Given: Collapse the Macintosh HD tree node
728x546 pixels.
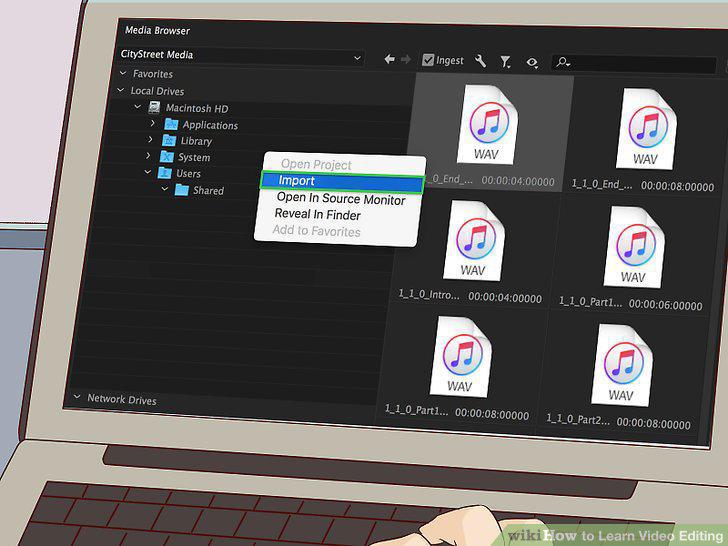Looking at the screenshot, I should [x=137, y=106].
